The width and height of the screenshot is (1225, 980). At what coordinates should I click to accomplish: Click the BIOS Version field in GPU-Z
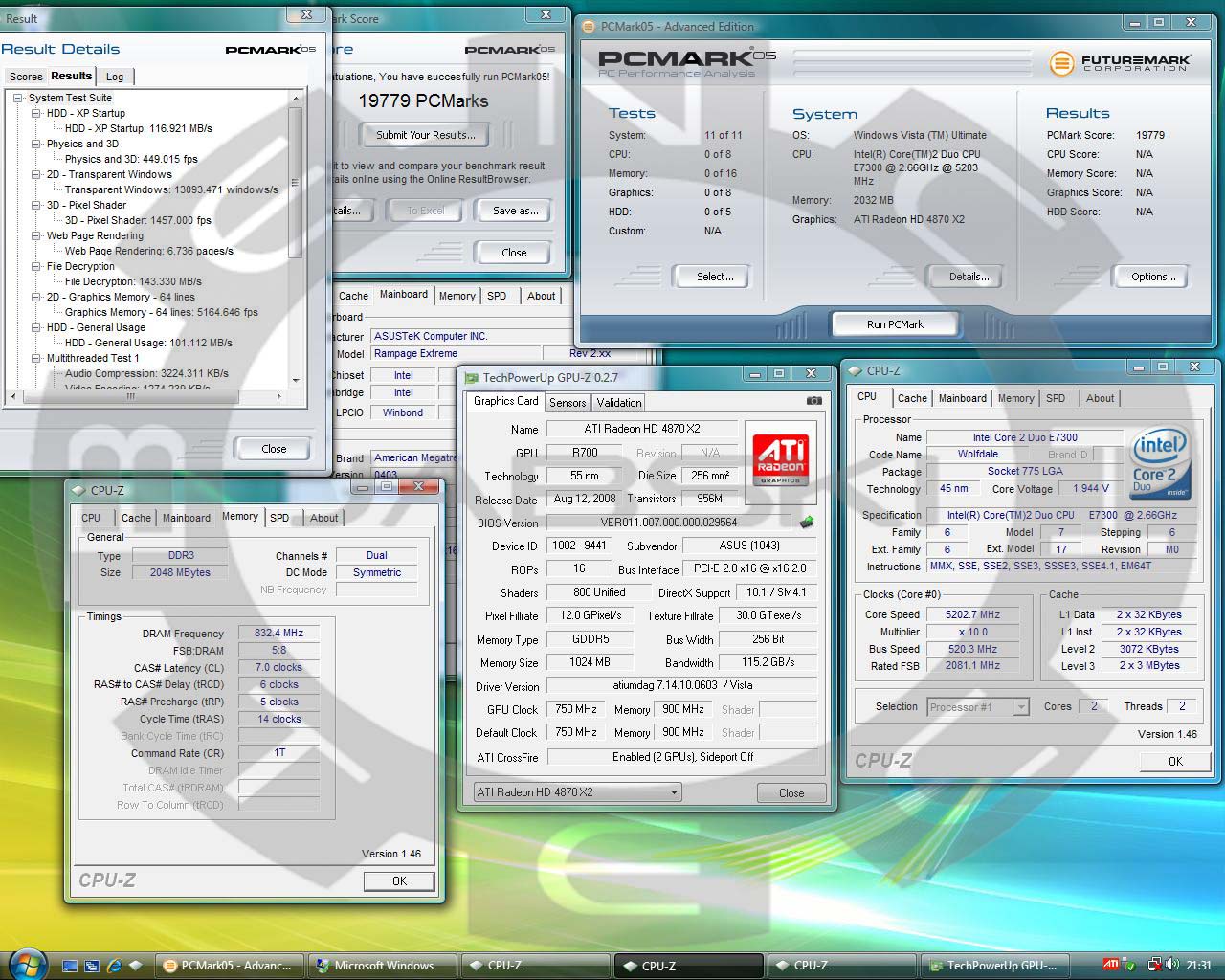pyautogui.click(x=668, y=523)
